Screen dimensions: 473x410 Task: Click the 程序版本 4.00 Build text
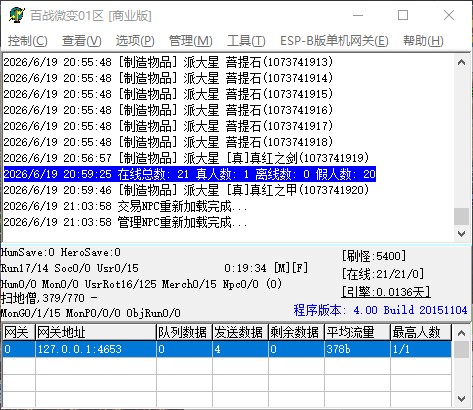click(x=380, y=310)
